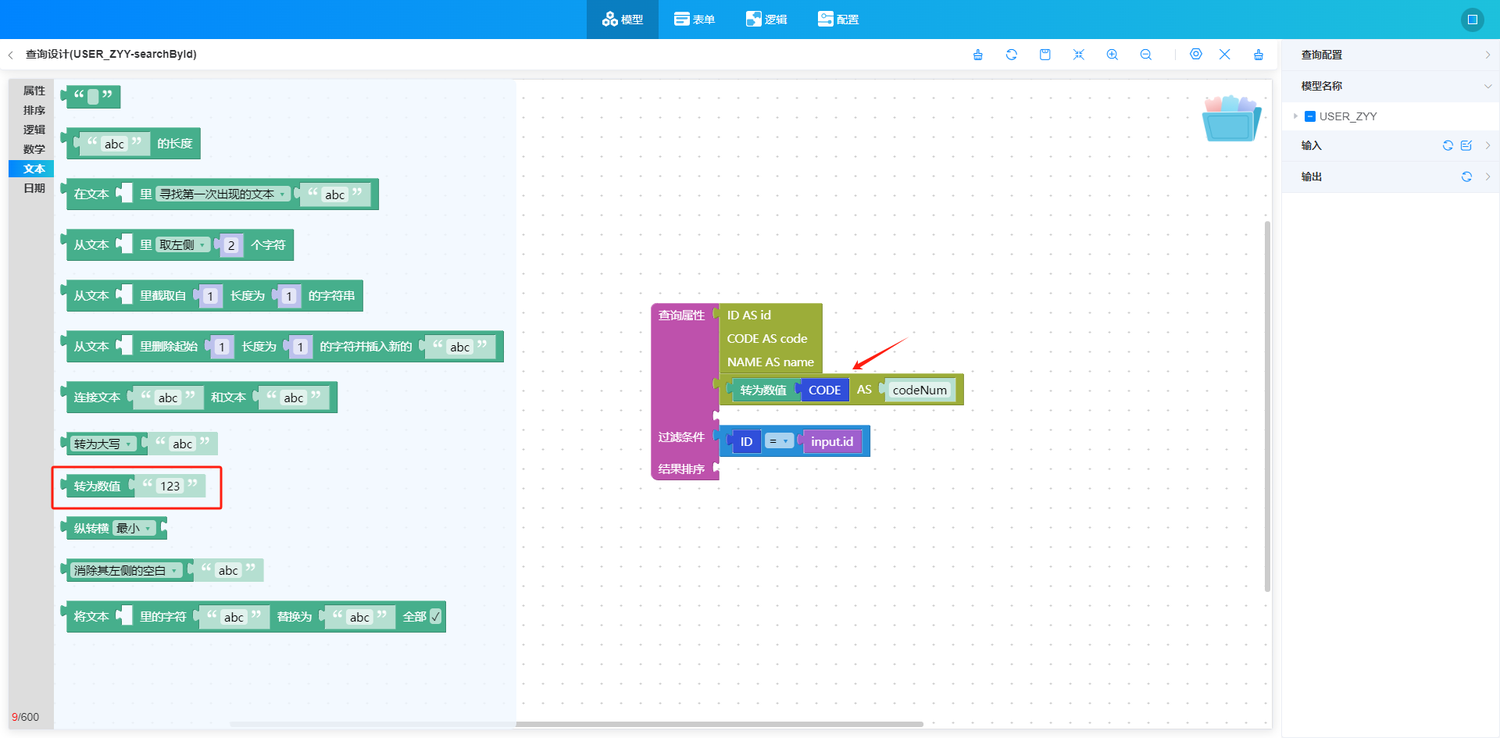Zoom out with the magnifier minus icon
Image resolution: width=1500 pixels, height=738 pixels.
[1146, 55]
